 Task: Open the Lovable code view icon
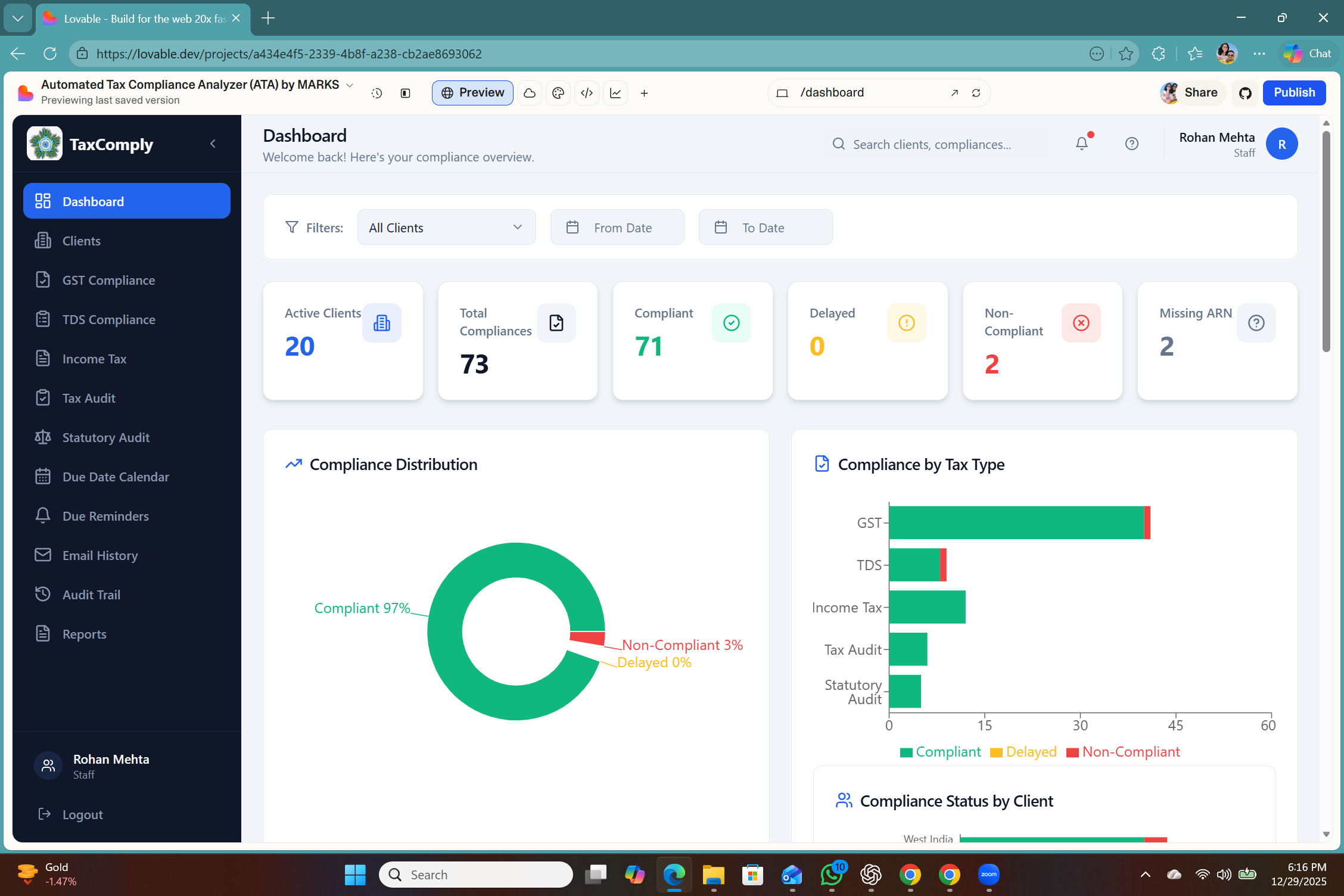click(587, 93)
